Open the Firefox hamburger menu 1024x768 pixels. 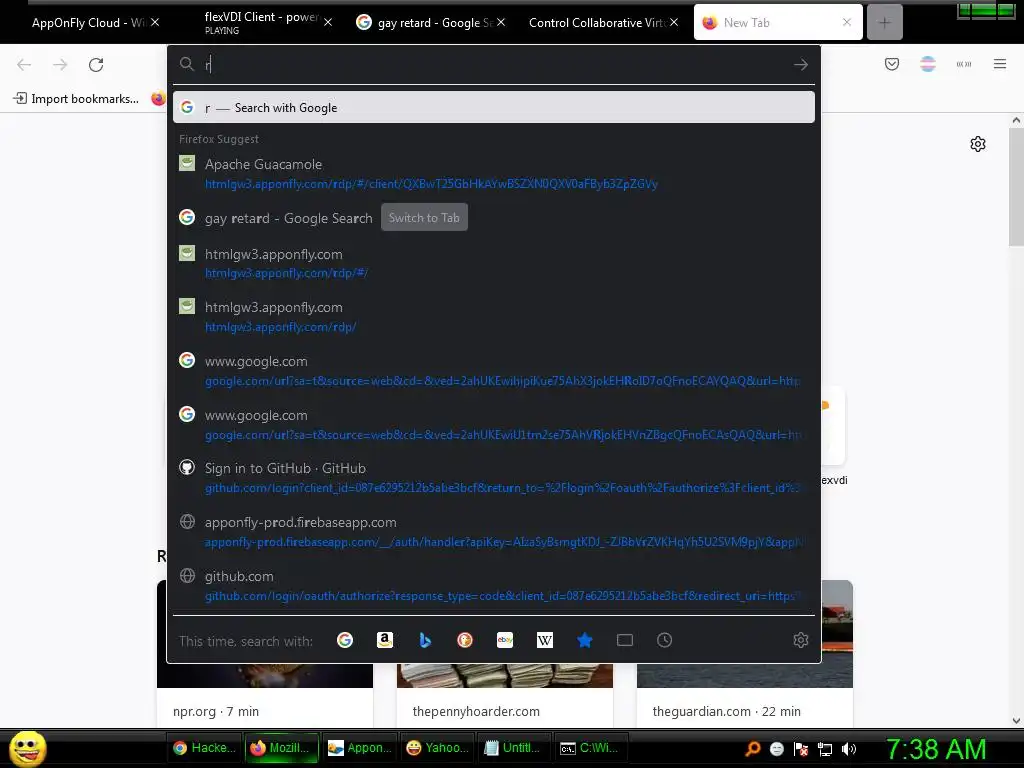[1000, 64]
